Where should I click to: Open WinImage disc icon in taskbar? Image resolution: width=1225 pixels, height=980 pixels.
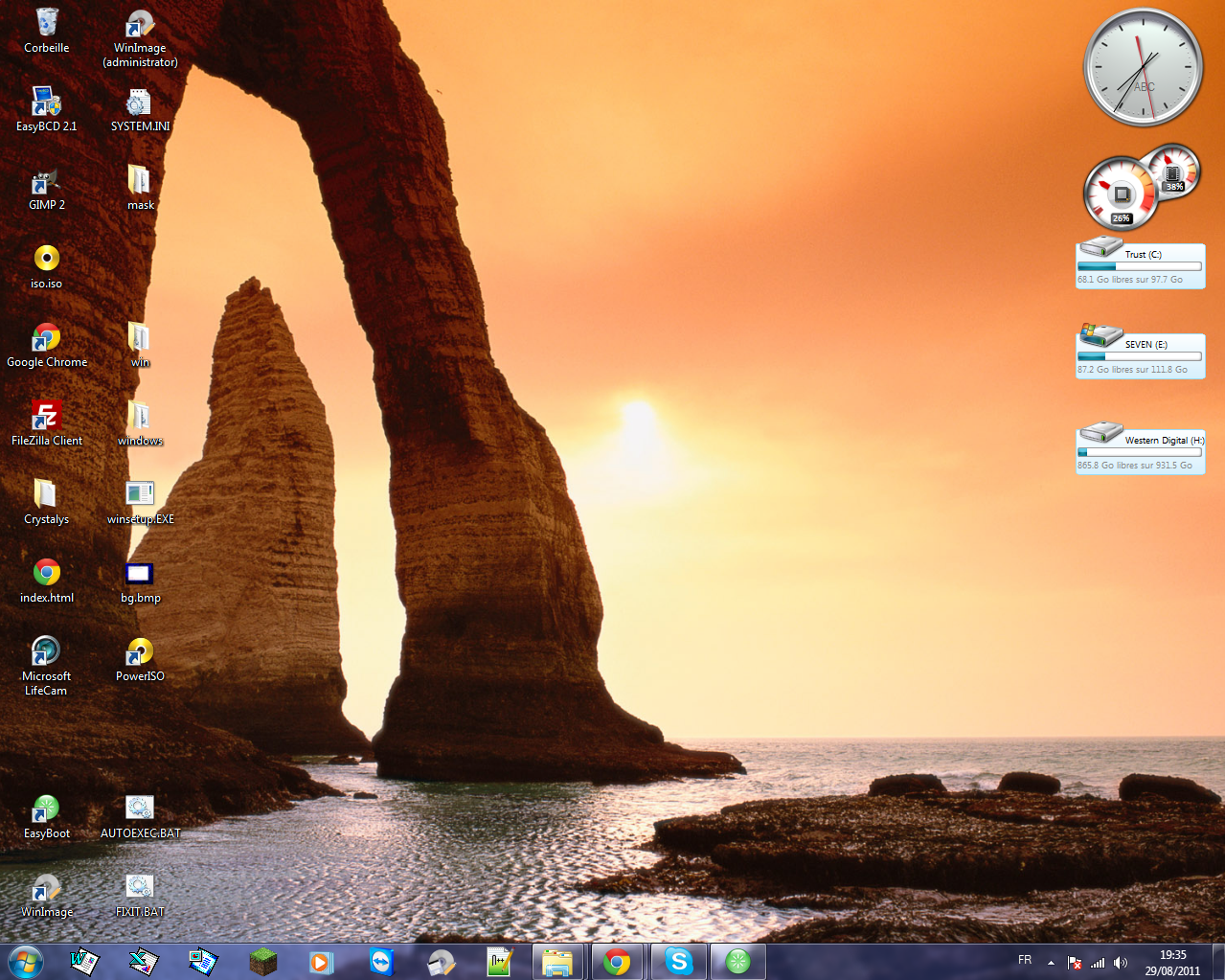click(x=441, y=961)
